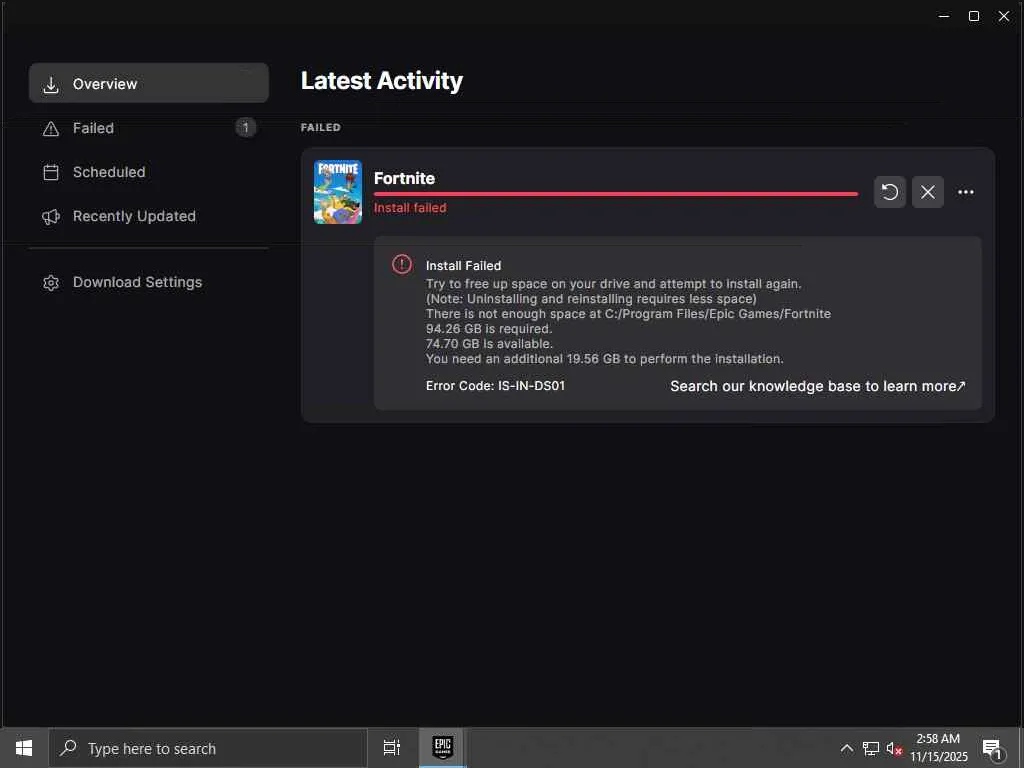This screenshot has height=768, width=1024.
Task: Click the red 'Install failed' status text
Action: coord(410,208)
